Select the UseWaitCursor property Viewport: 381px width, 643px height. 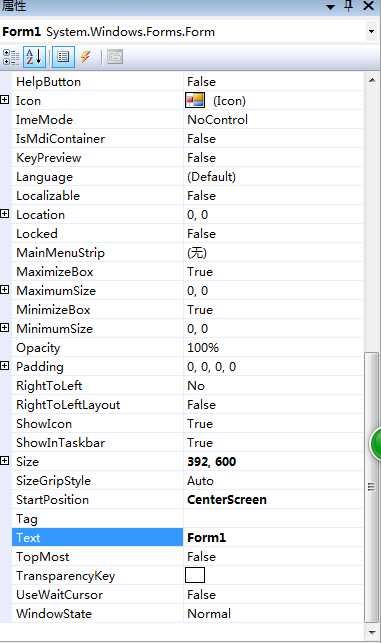59,595
